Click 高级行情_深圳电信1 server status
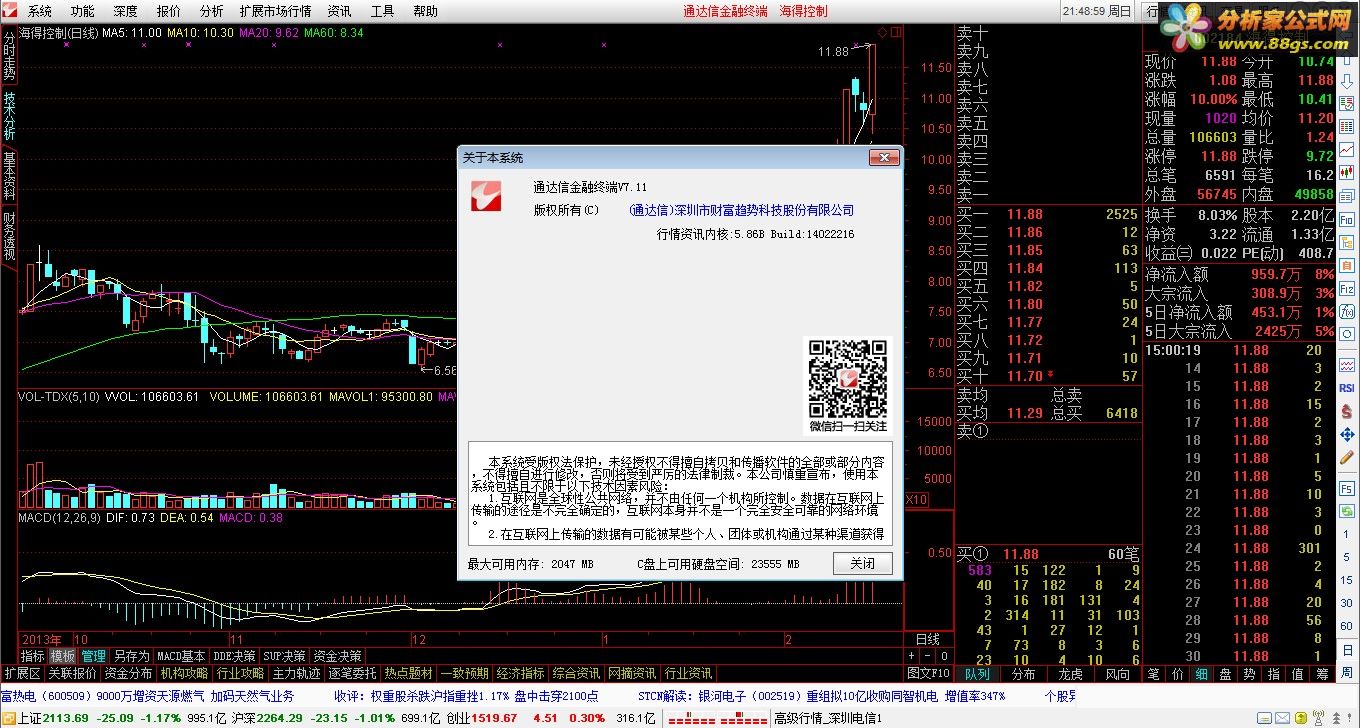This screenshot has width=1360, height=728. pos(828,718)
